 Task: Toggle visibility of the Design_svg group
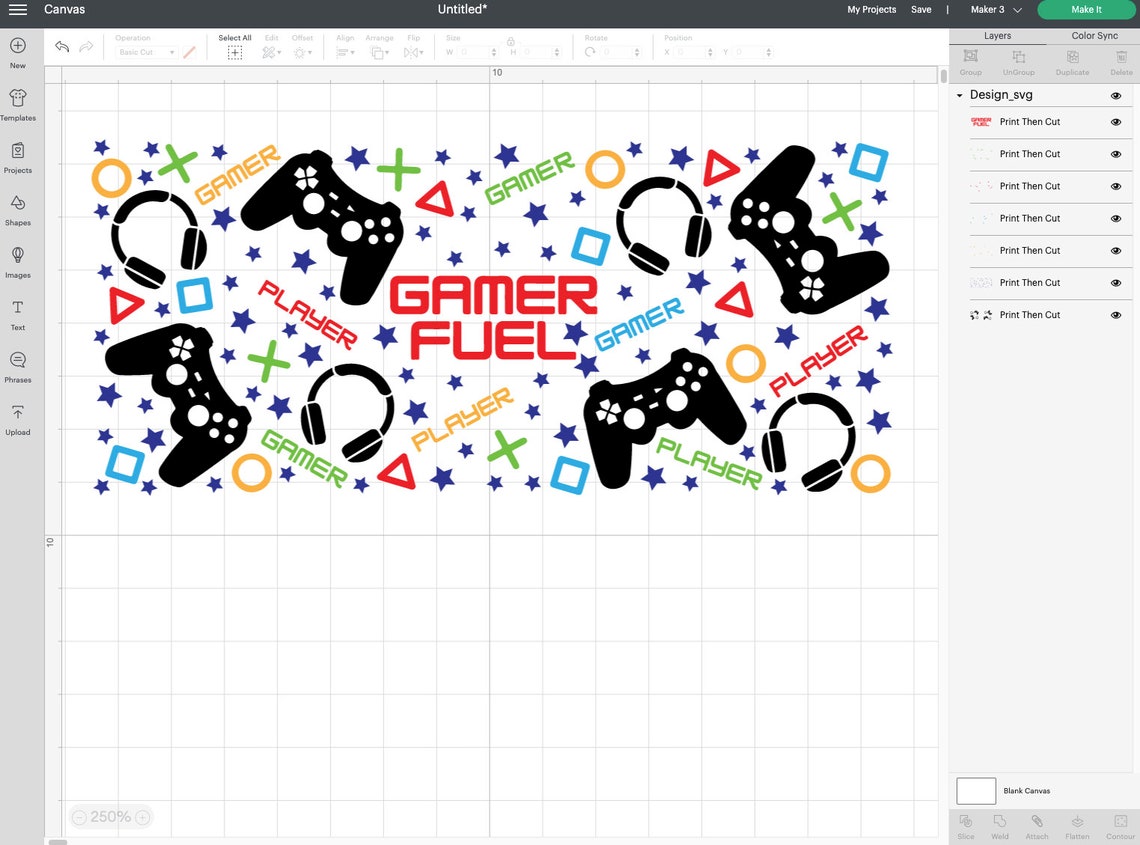[x=1116, y=94]
